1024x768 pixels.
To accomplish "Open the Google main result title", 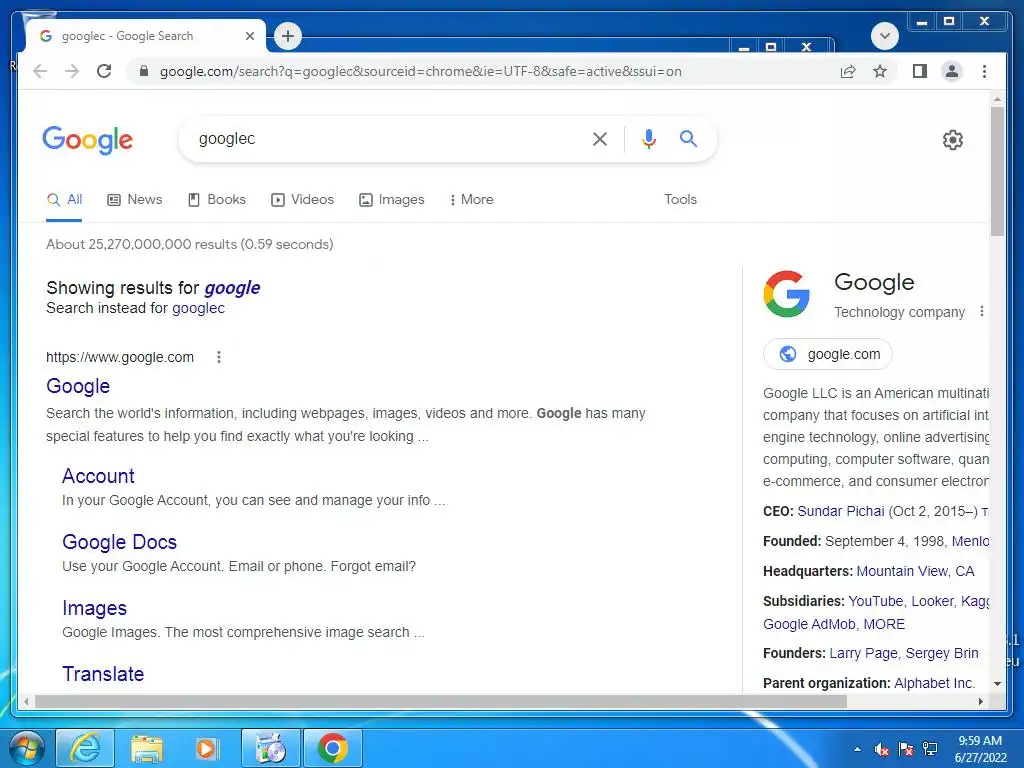I will point(78,386).
